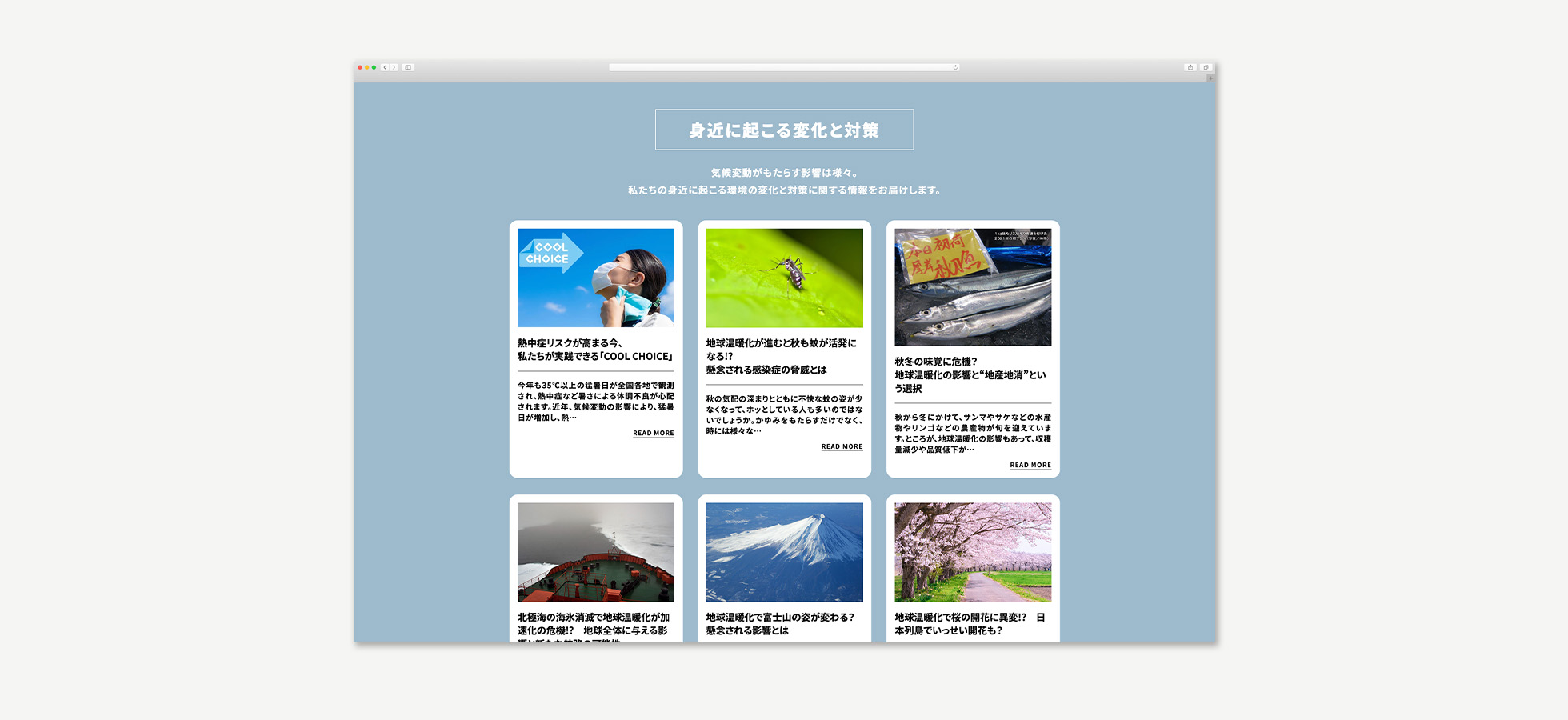Minimize the window using the yellow button

click(366, 67)
